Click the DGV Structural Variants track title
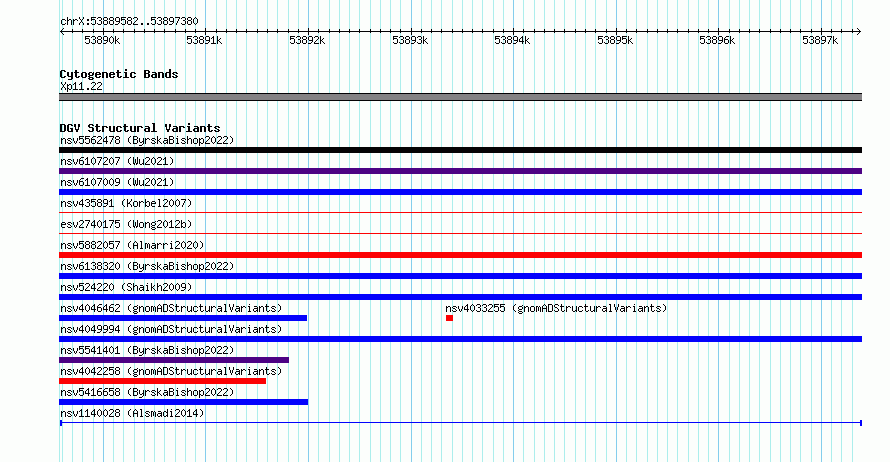The width and height of the screenshot is (890, 462). [x=140, y=128]
